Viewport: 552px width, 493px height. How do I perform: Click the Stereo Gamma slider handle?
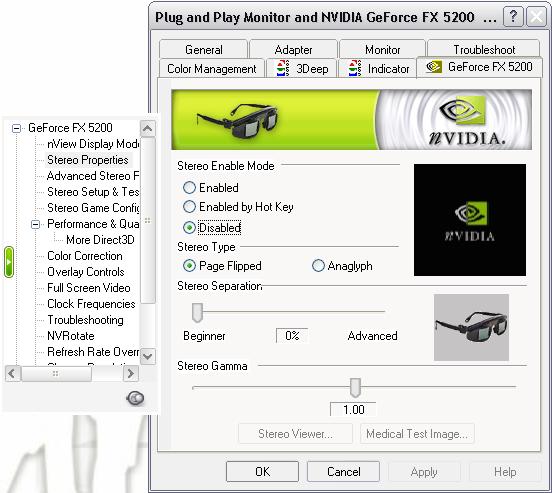(355, 388)
